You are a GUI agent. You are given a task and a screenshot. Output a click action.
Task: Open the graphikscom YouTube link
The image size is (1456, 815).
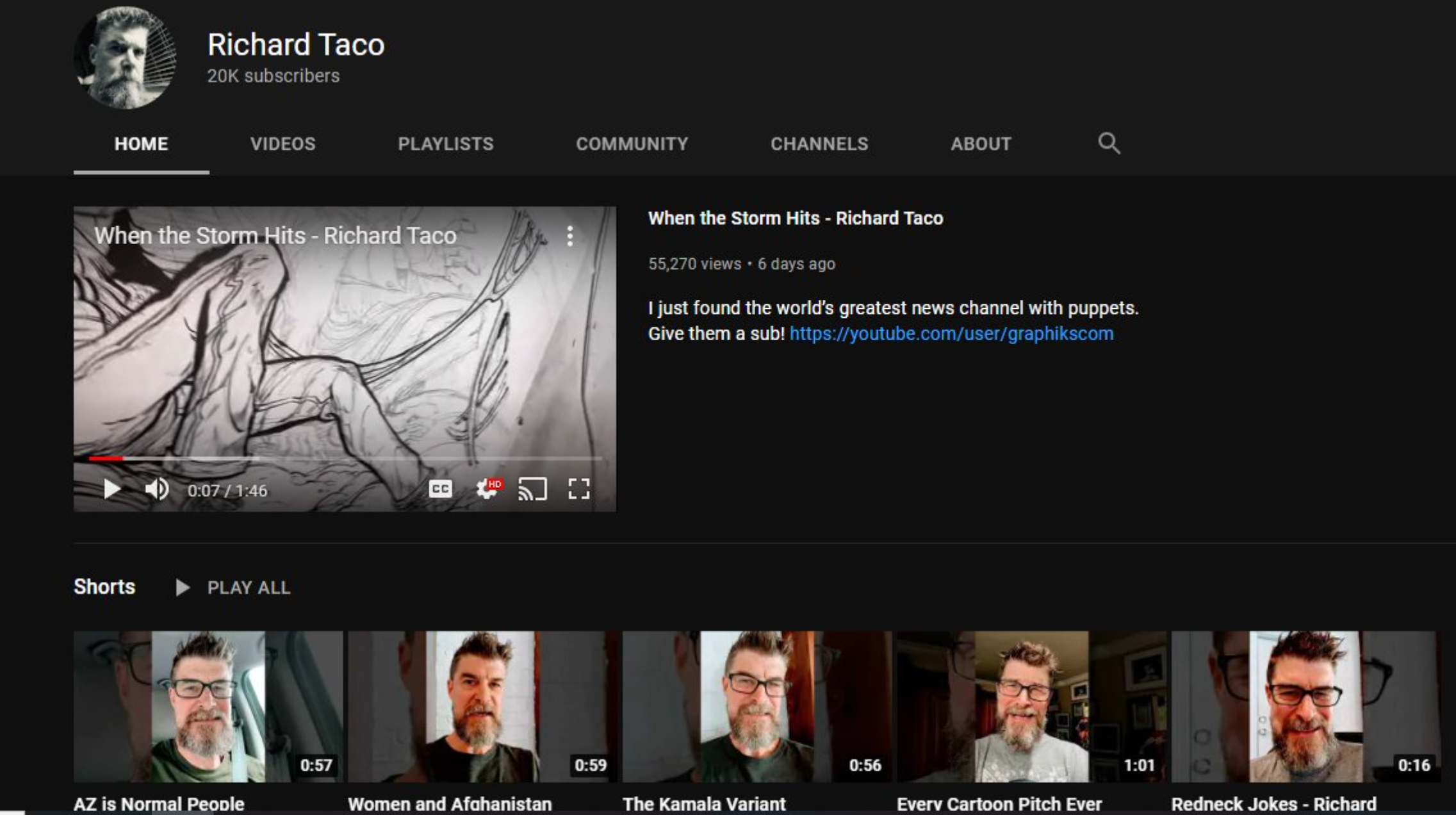point(952,334)
